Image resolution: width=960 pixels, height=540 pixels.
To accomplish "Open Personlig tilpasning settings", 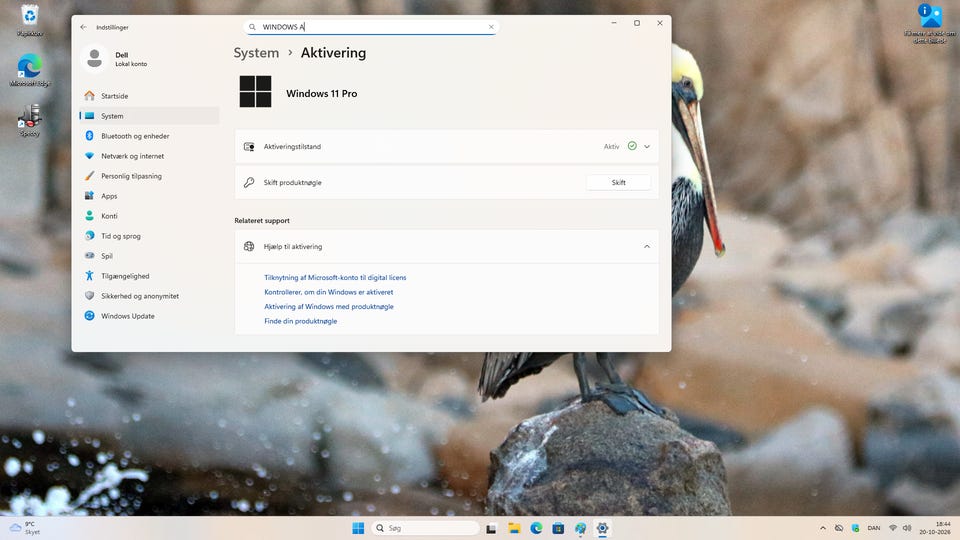I will tap(149, 176).
